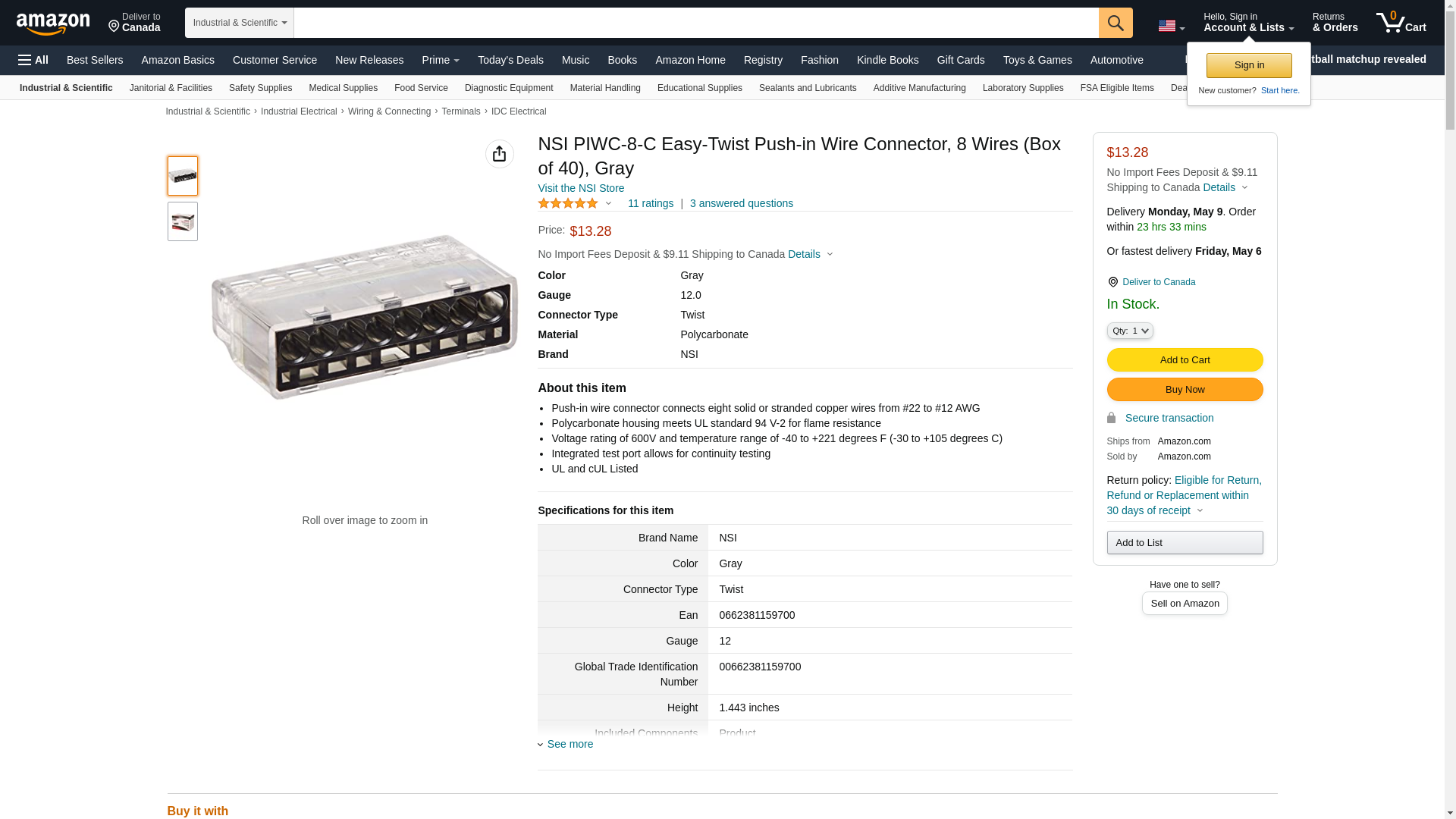Viewport: 1456px width, 819px height.
Task: Click the search magnifier button
Action: [1115, 23]
